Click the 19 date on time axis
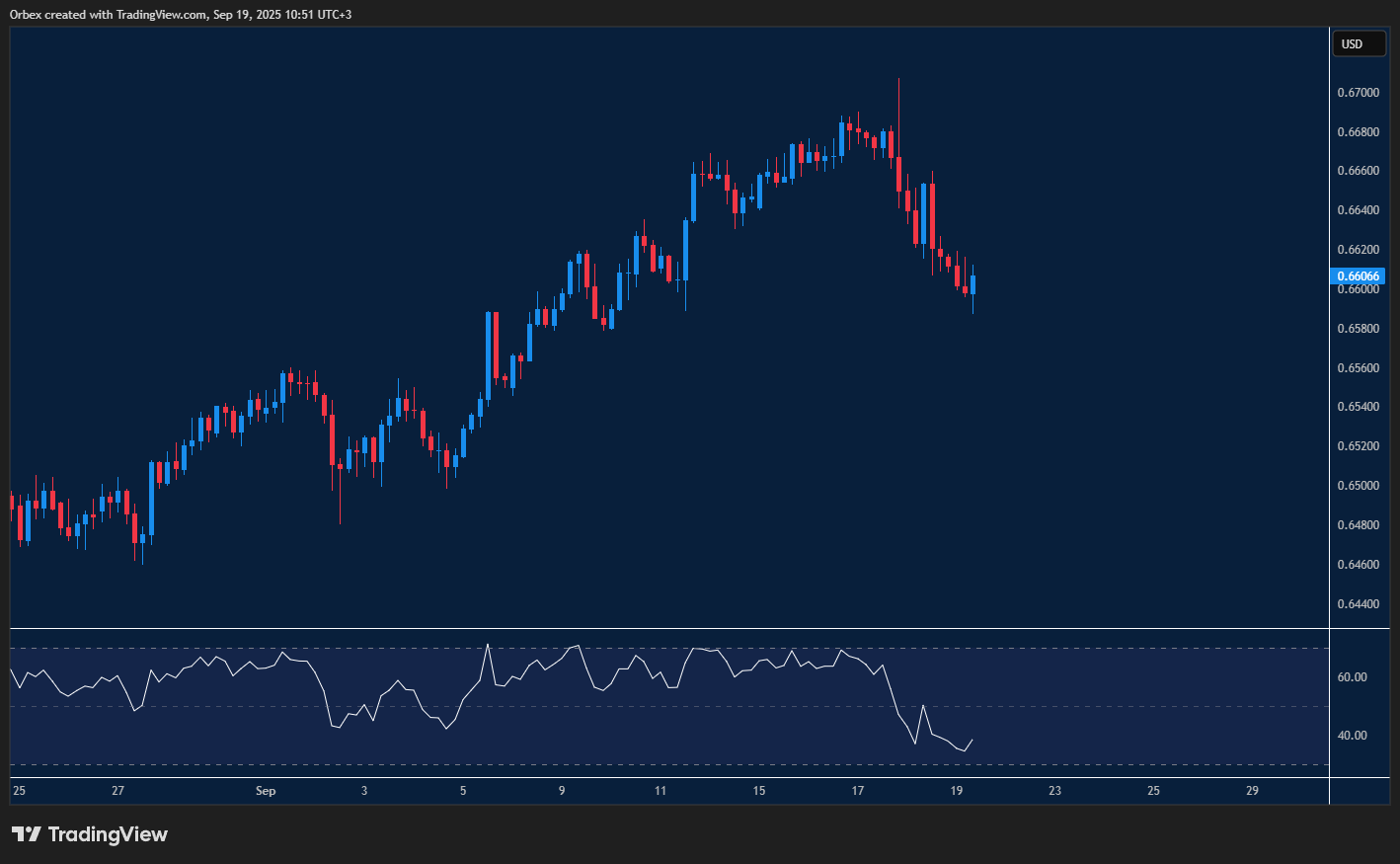The image size is (1400, 864). (x=956, y=791)
